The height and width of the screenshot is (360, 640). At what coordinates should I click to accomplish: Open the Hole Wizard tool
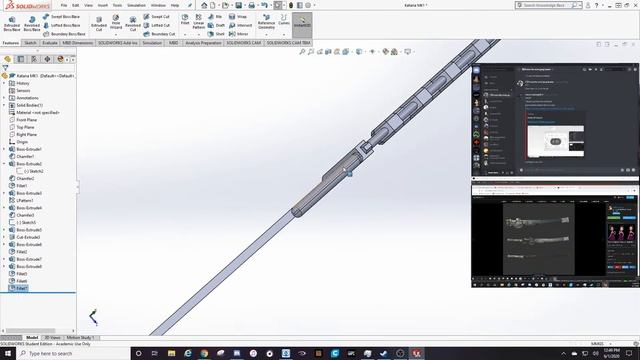(x=116, y=22)
